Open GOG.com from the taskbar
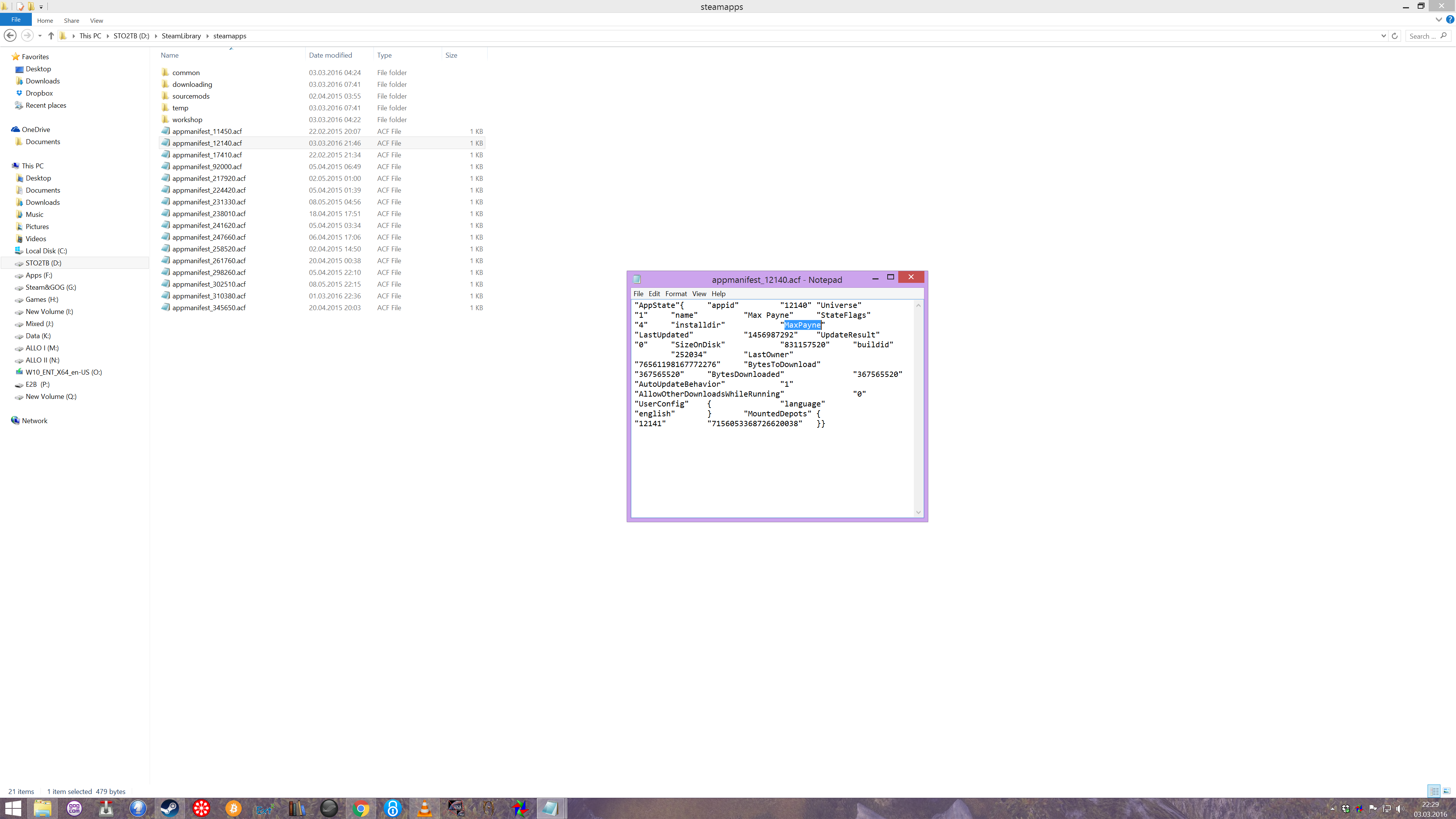 click(x=74, y=808)
